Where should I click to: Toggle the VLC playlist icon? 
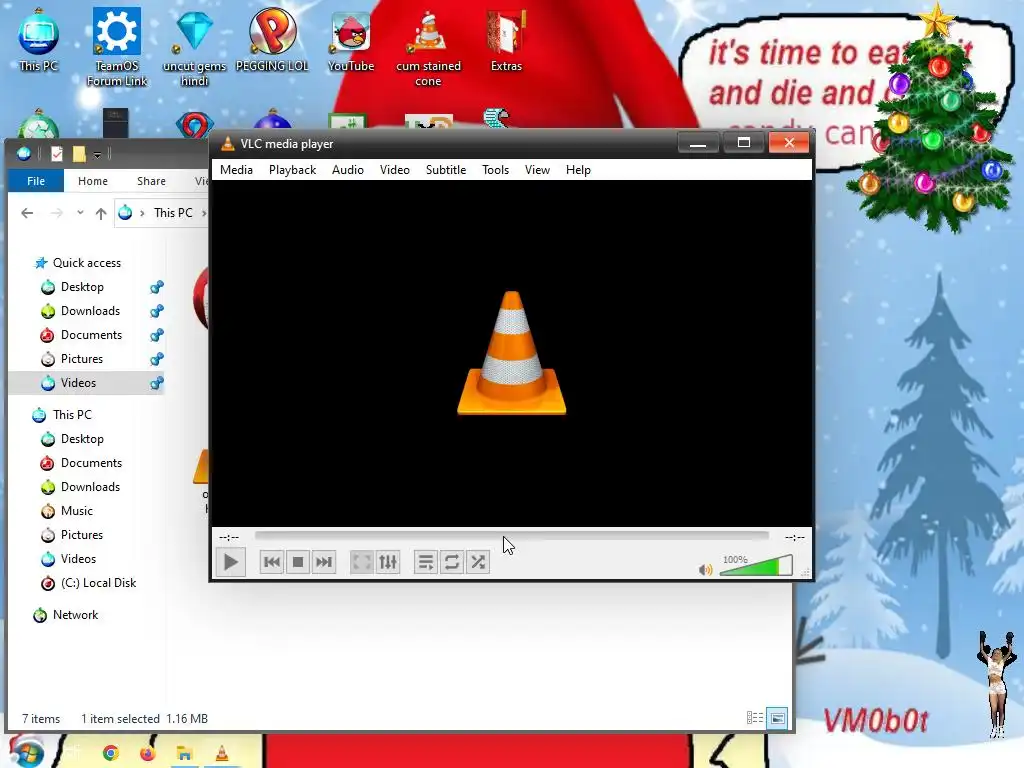click(x=426, y=562)
